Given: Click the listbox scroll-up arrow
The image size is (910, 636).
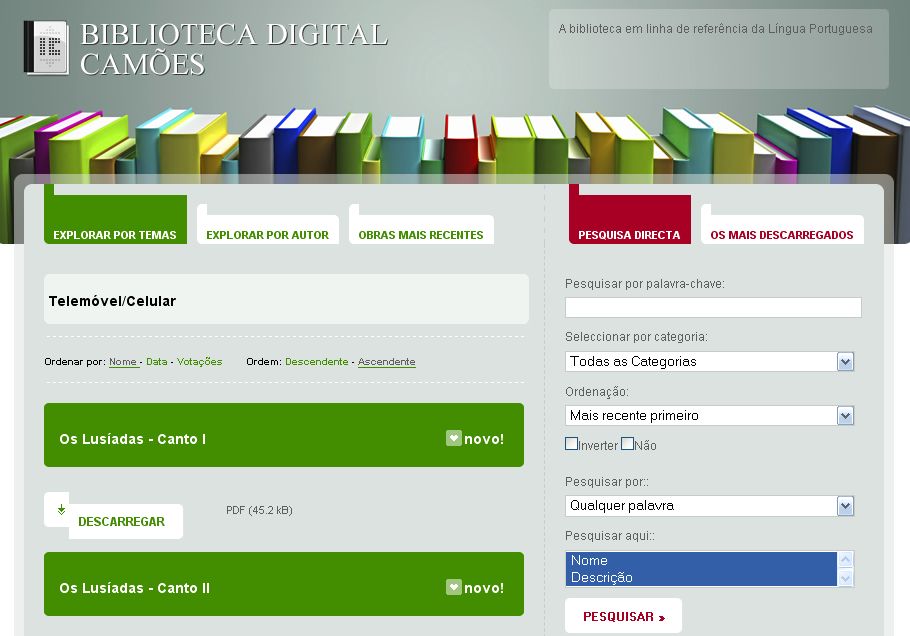Looking at the screenshot, I should coord(846,560).
